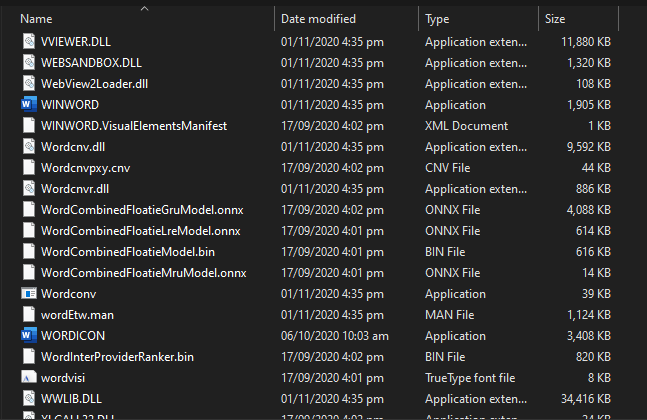Click the 11,880 KB size cell

point(586,42)
